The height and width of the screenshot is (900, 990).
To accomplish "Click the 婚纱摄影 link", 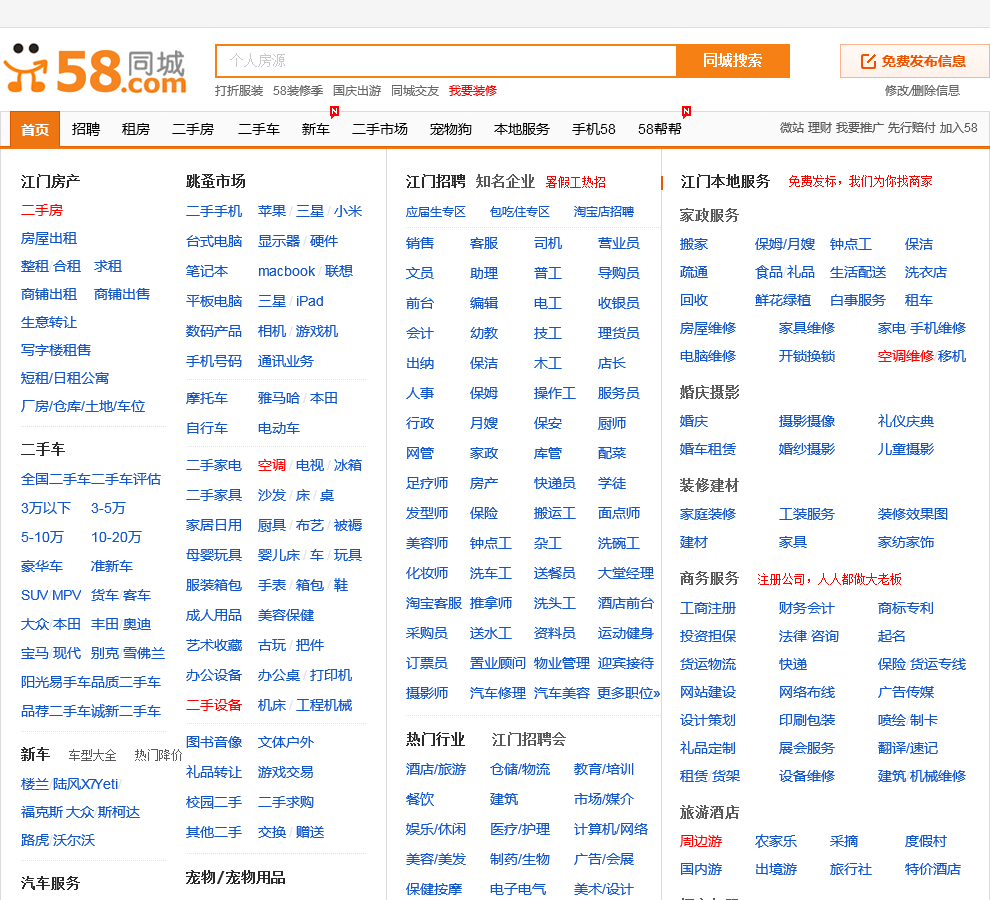I will (x=806, y=450).
